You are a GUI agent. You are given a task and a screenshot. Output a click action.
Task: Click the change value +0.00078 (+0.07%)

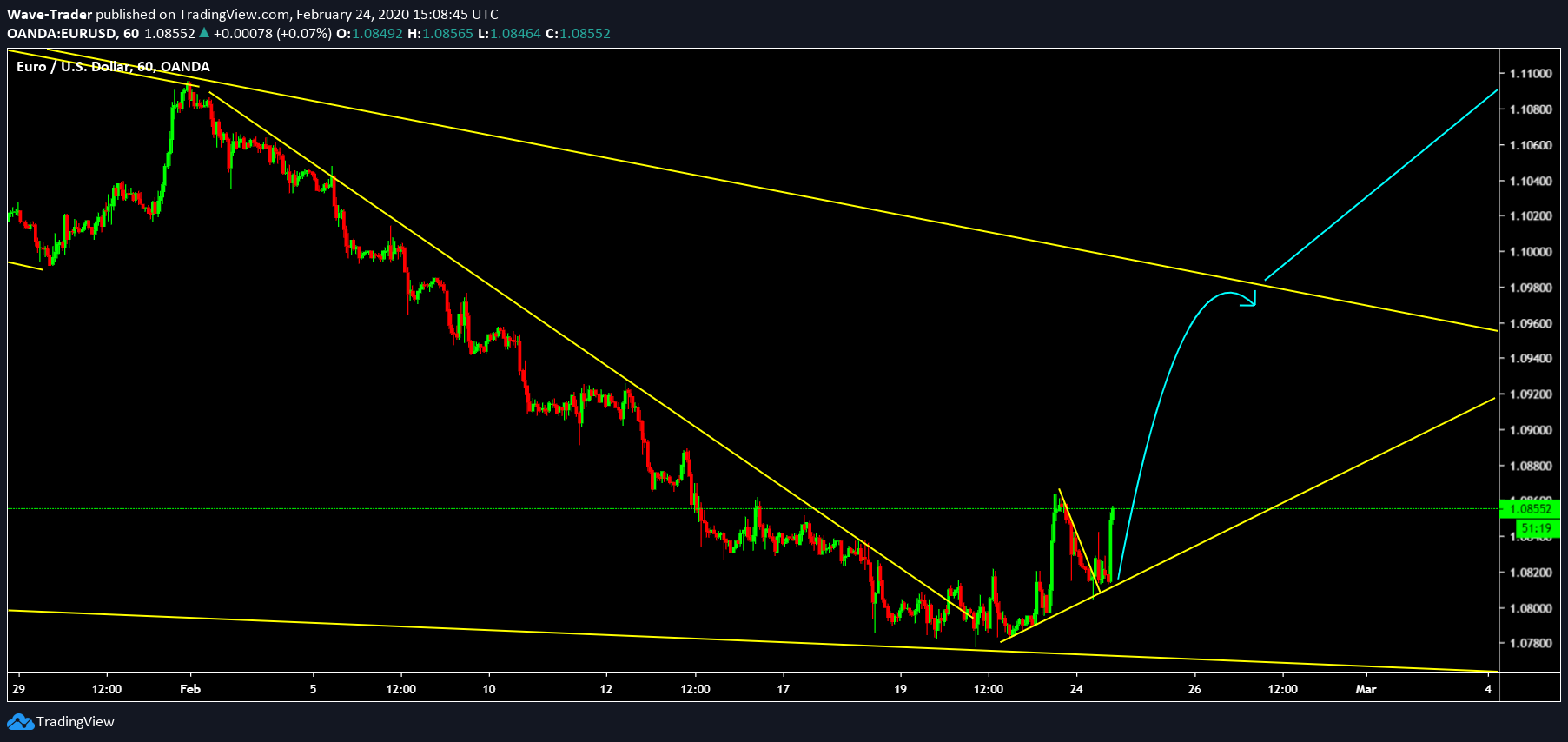point(273,33)
